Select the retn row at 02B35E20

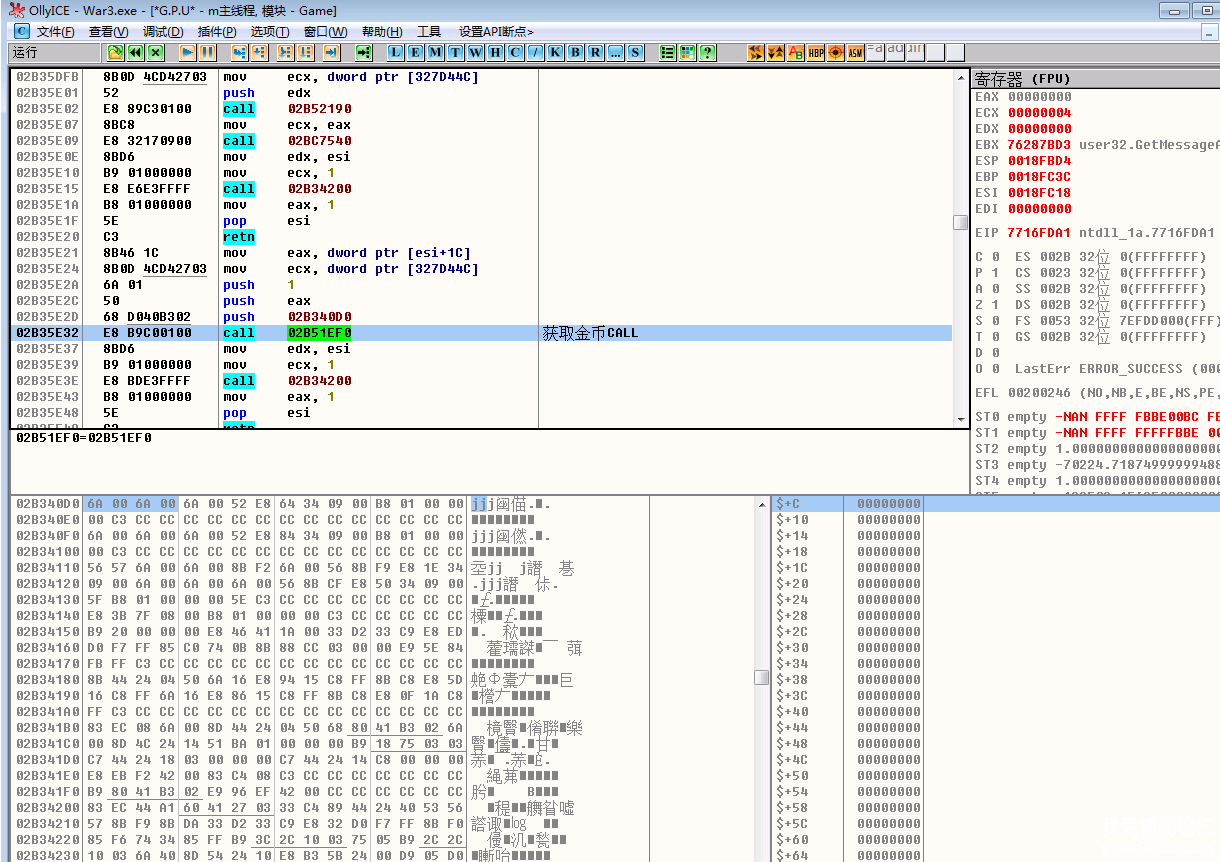(x=481, y=237)
